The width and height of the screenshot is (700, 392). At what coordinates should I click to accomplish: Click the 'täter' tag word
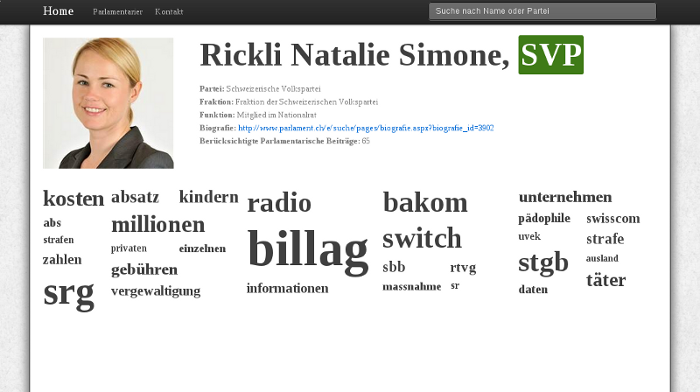606,280
